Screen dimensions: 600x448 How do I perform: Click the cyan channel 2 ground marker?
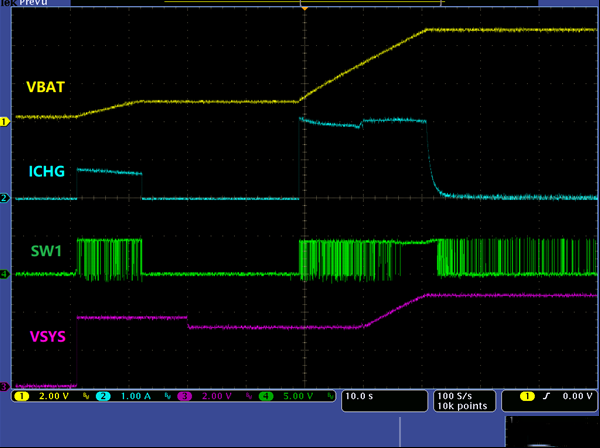[x=5, y=198]
